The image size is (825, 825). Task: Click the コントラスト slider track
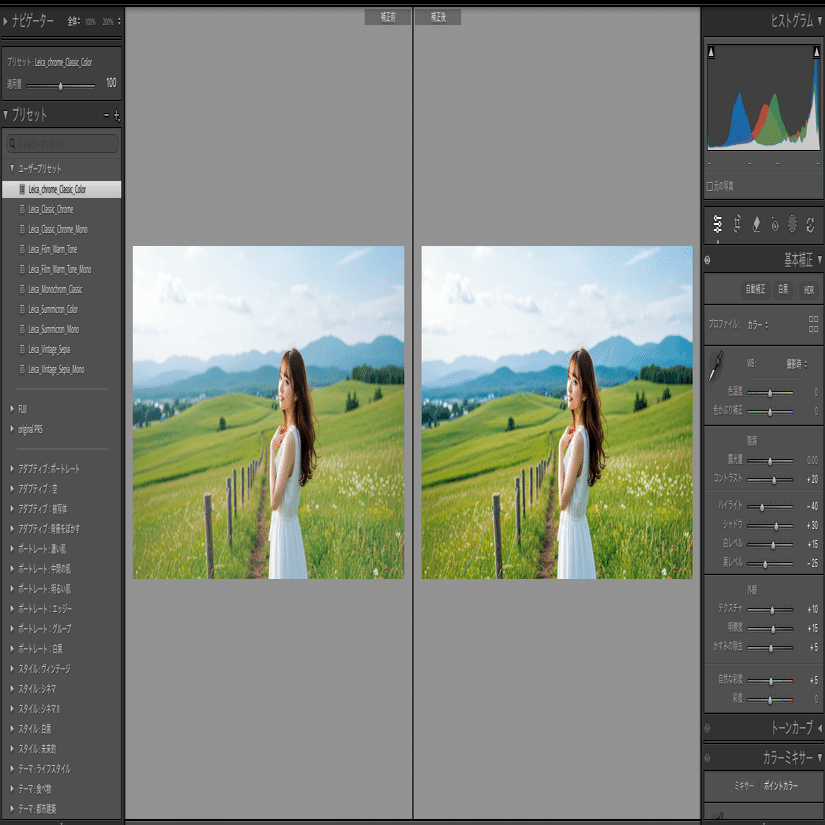(770, 480)
